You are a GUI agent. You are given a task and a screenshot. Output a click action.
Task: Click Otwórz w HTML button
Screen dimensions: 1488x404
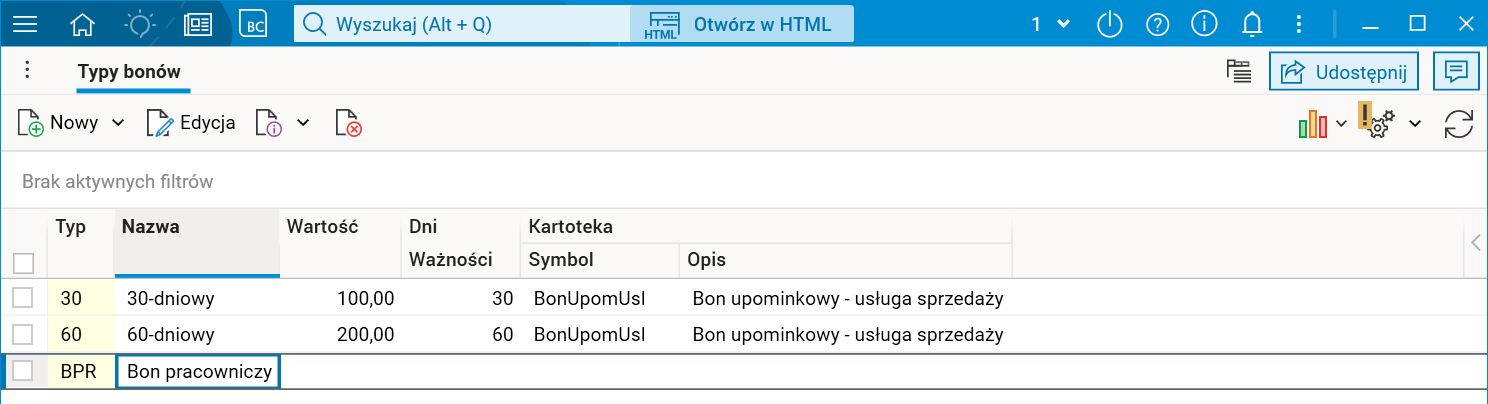[742, 24]
